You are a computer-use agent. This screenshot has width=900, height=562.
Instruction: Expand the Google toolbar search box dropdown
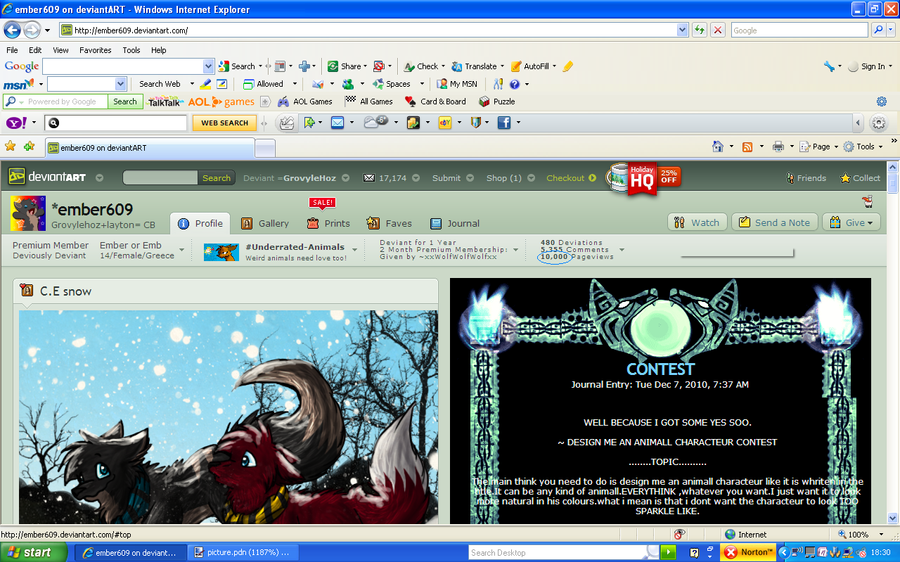(x=208, y=66)
